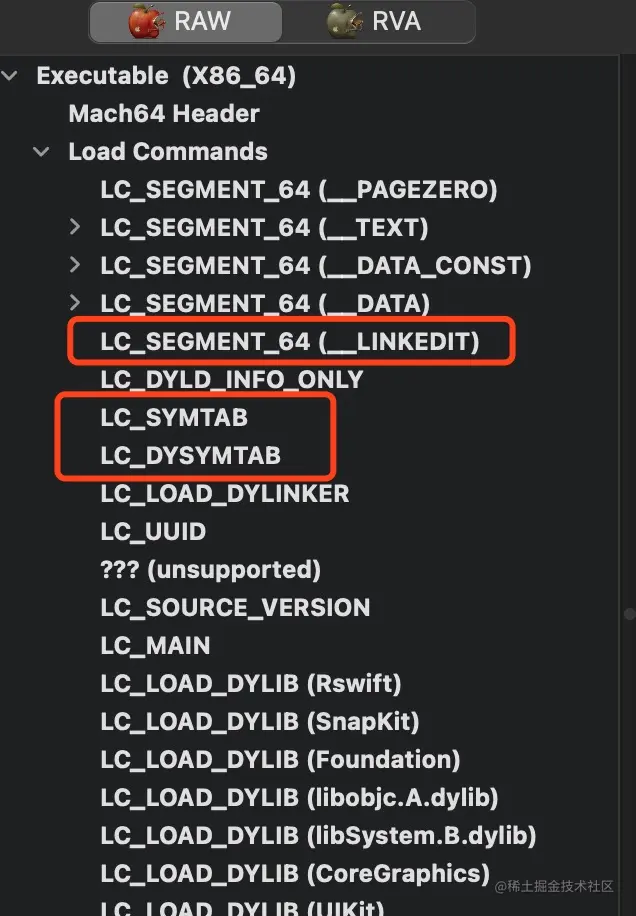Click the LC_MAIN load command

click(x=155, y=646)
